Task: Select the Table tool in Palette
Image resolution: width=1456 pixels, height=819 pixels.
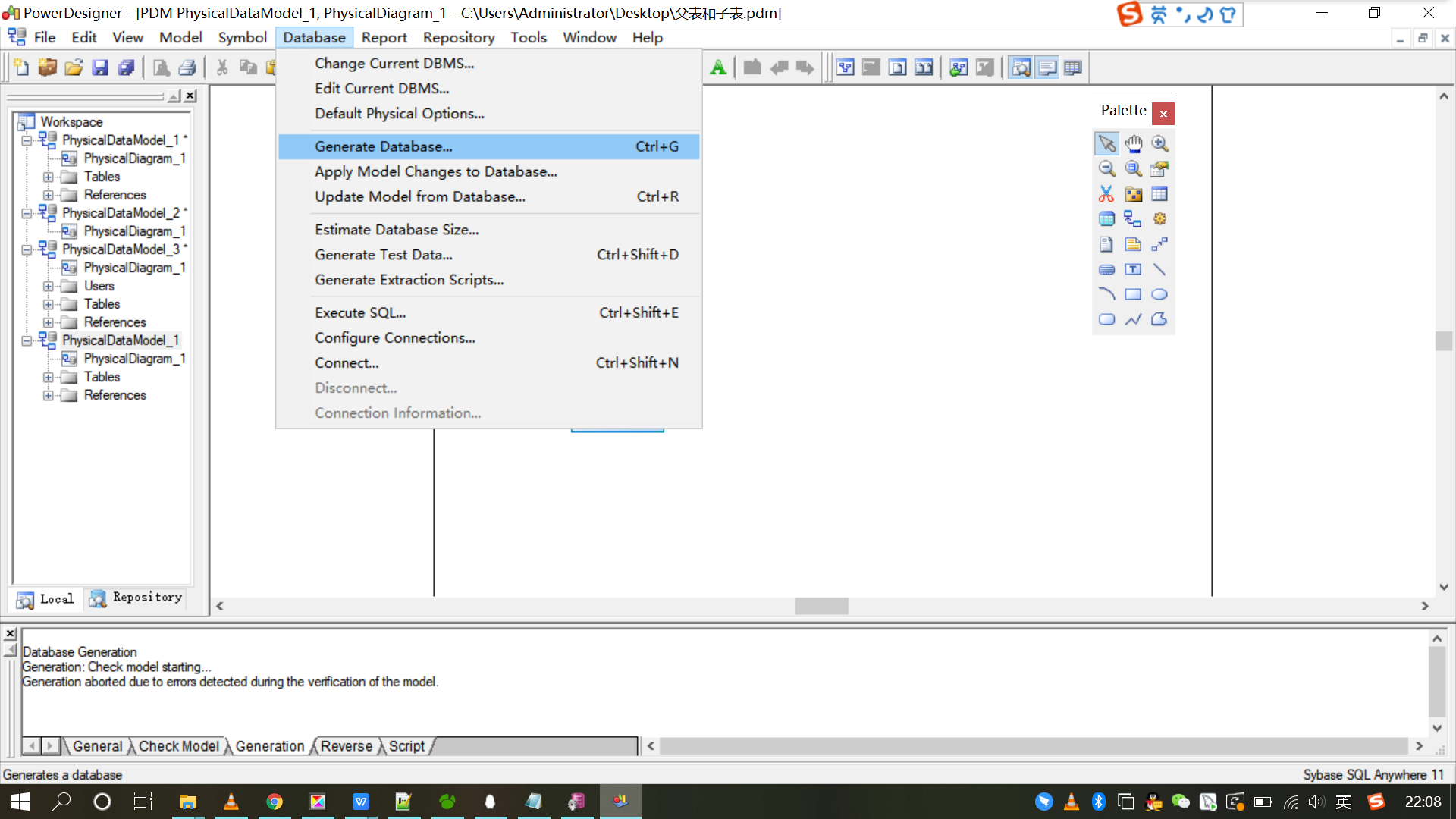Action: pyautogui.click(x=1159, y=194)
